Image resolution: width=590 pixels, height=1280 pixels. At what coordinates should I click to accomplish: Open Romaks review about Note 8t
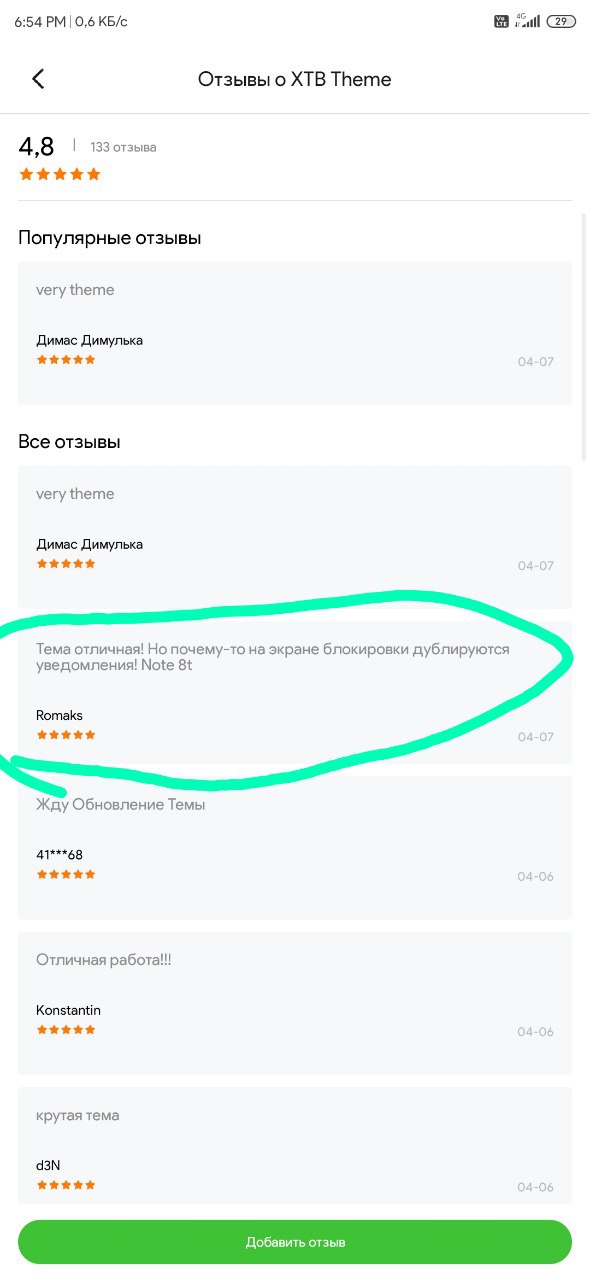click(295, 692)
